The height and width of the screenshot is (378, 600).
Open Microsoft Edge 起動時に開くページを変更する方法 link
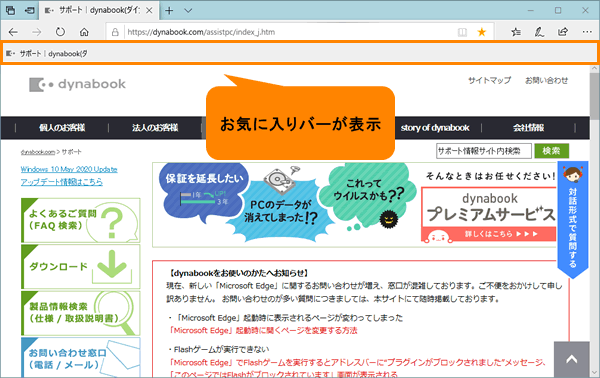coord(263,330)
